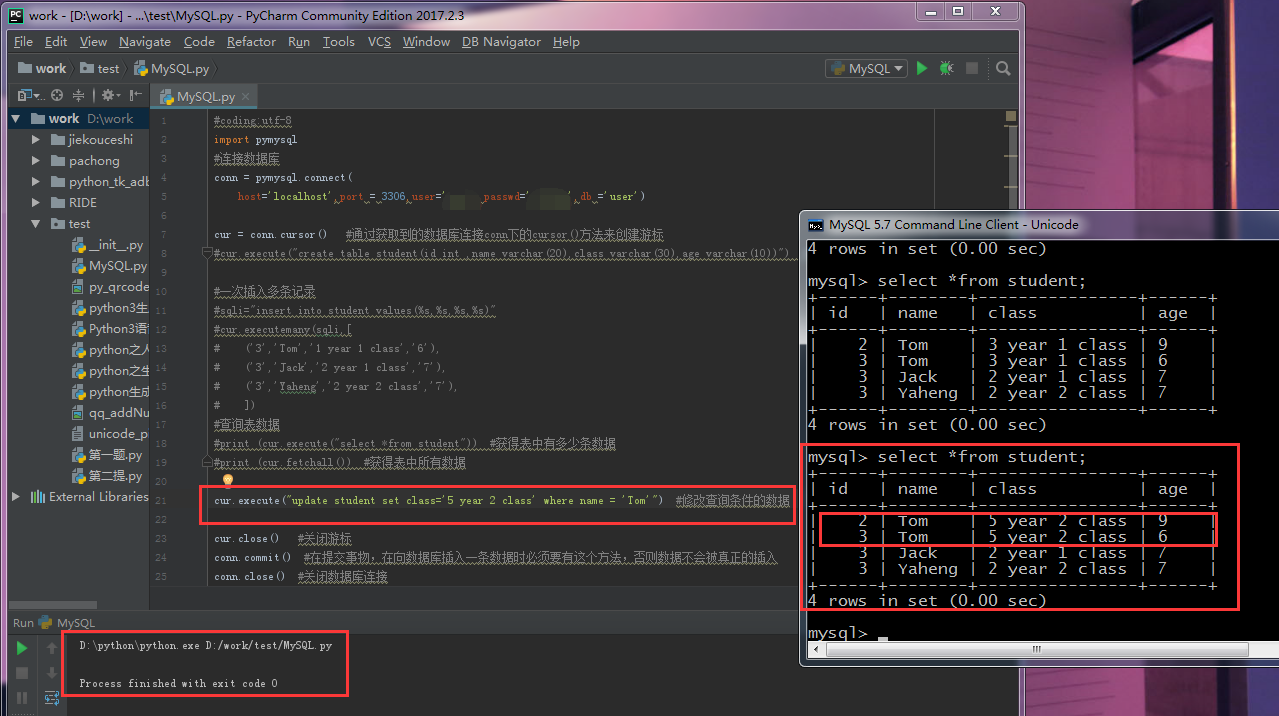The height and width of the screenshot is (716, 1279).
Task: Click the Run panel up arrow
Action: [x=52, y=648]
